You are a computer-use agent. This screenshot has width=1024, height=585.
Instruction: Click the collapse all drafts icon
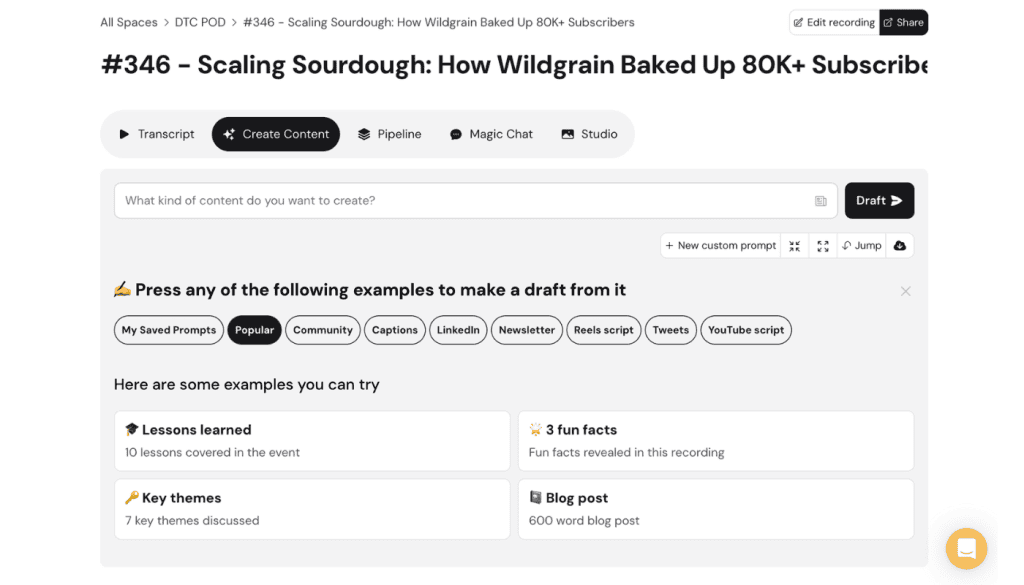[795, 246]
